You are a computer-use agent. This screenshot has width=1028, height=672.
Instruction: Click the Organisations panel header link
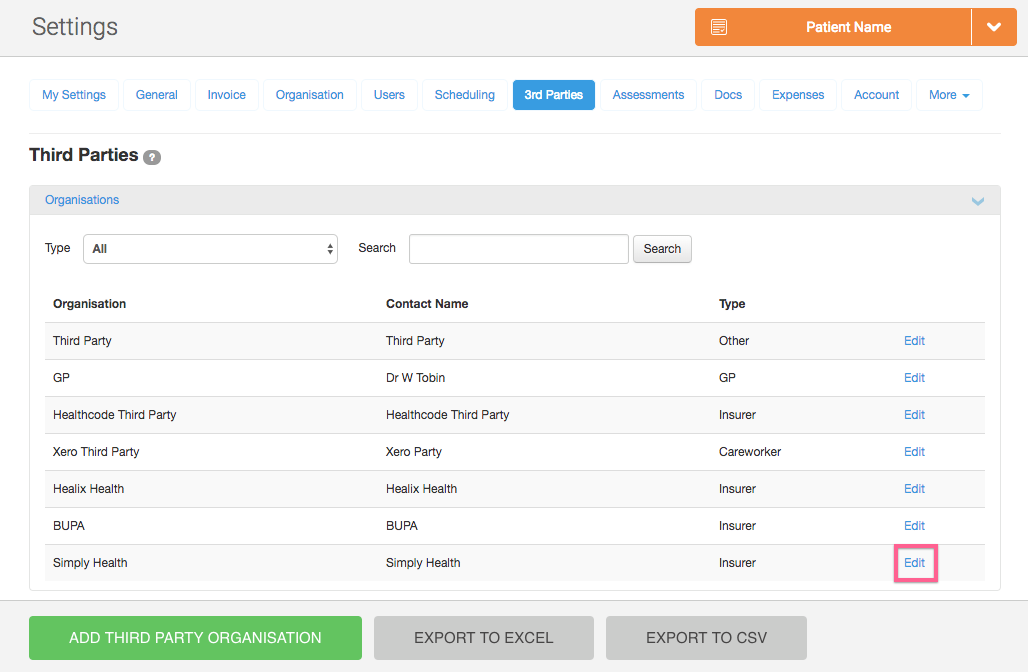tap(82, 200)
